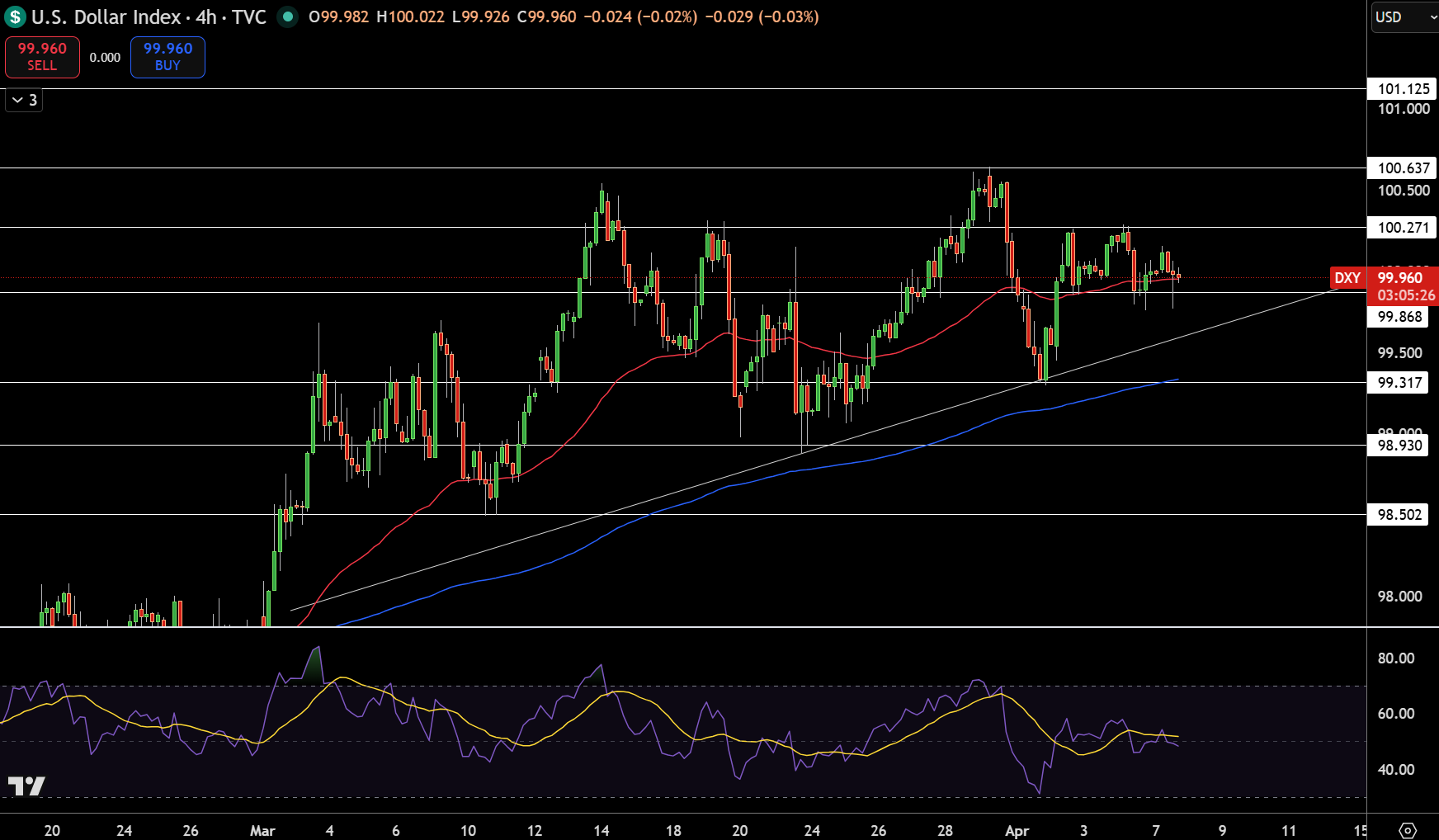Click the 100.271 price line label
The width and height of the screenshot is (1439, 840).
(x=1403, y=227)
